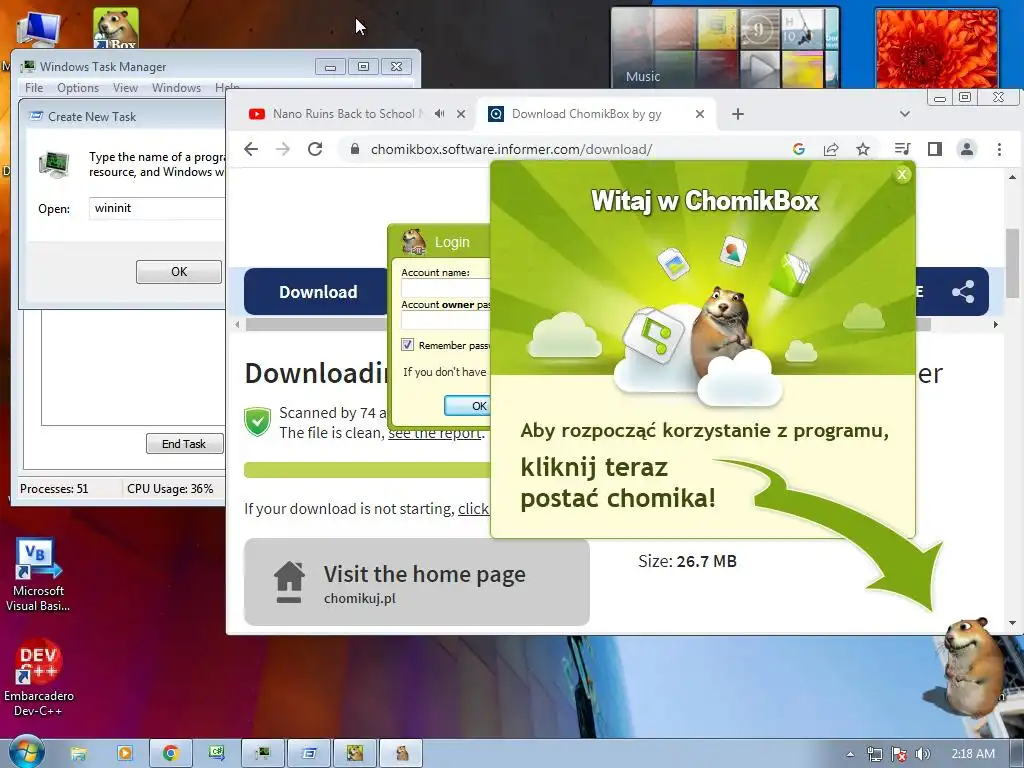The image size is (1024, 768).
Task: Open Windows Explorer from the taskbar
Action: (78, 754)
